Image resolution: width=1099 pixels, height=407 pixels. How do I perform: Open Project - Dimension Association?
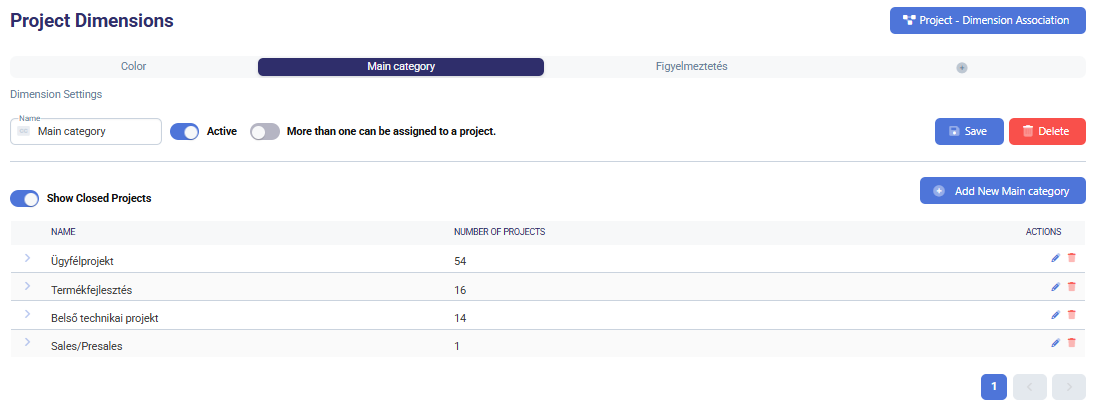pyautogui.click(x=987, y=20)
